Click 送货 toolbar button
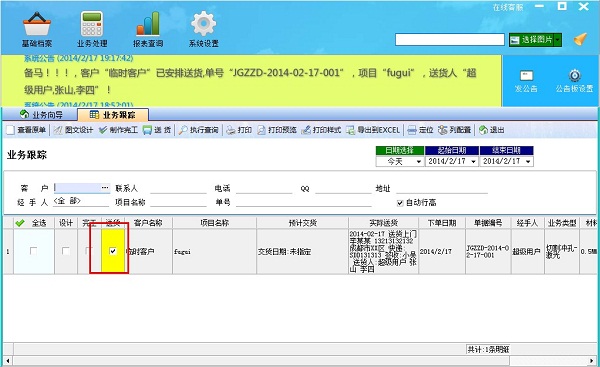The height and width of the screenshot is (367, 600). [x=157, y=130]
